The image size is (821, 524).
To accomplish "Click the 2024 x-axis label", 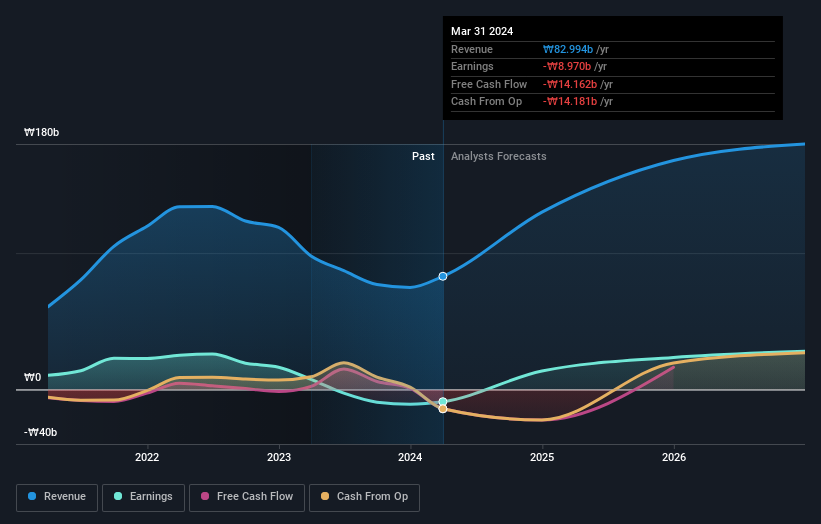I will point(410,458).
